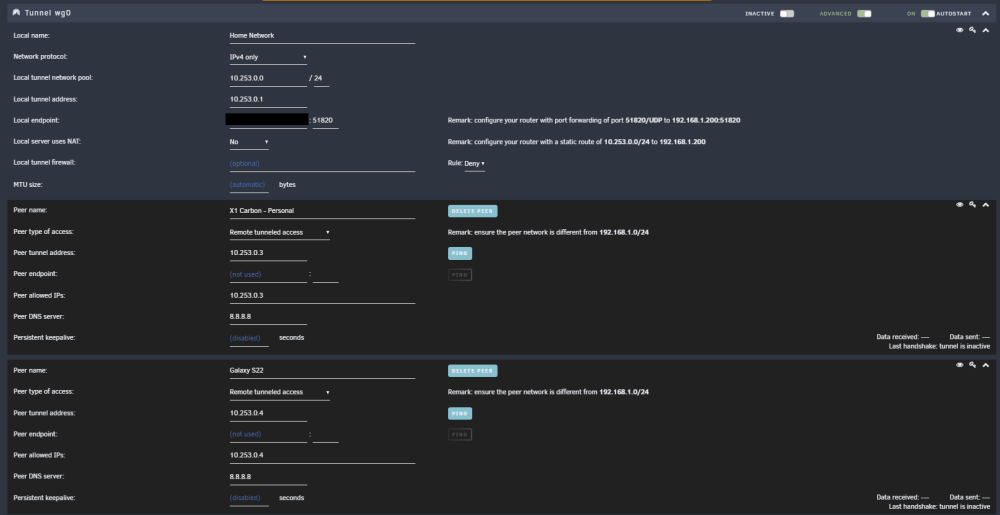Toggle the Inactive tunnel switch
The width and height of the screenshot is (1000, 515).
[787, 13]
